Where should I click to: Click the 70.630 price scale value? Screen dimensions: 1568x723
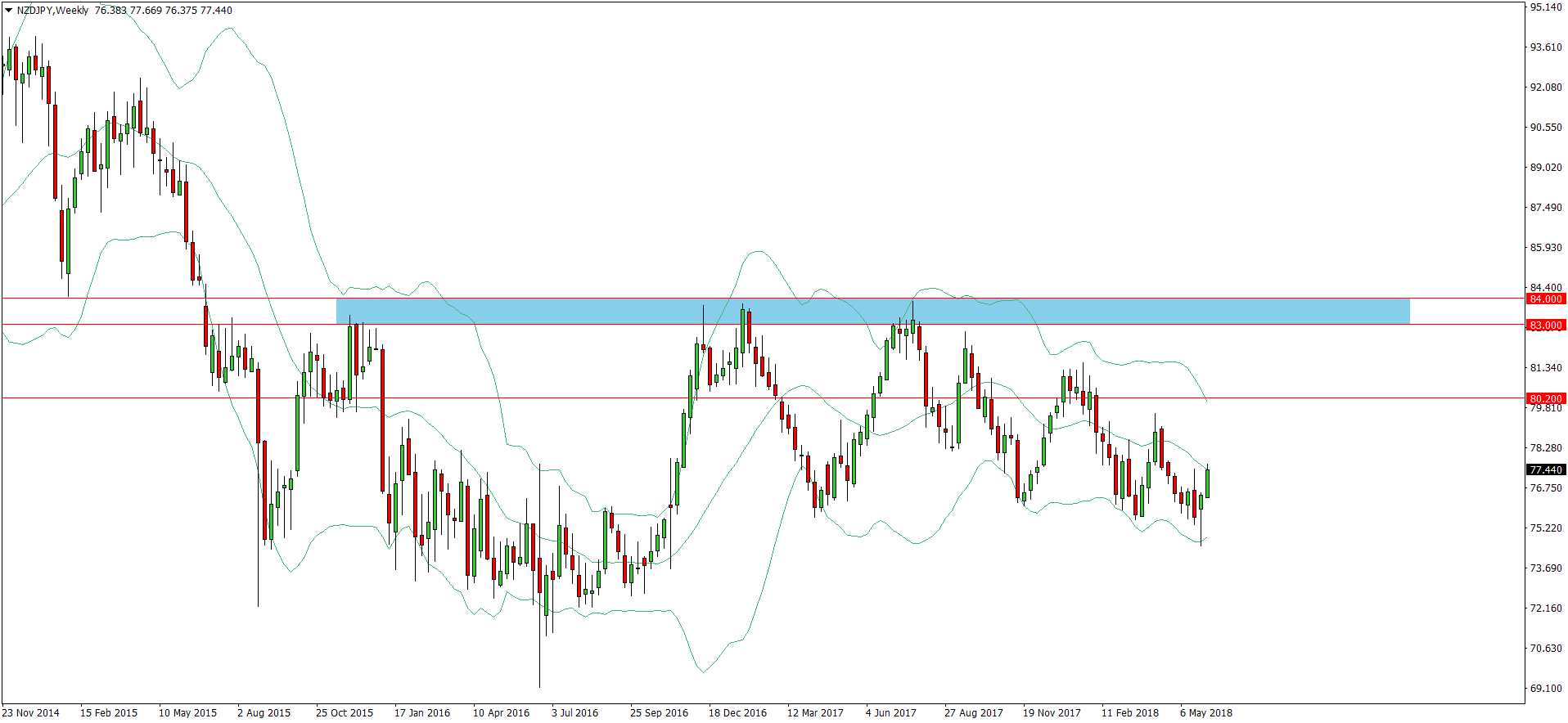pos(1546,649)
